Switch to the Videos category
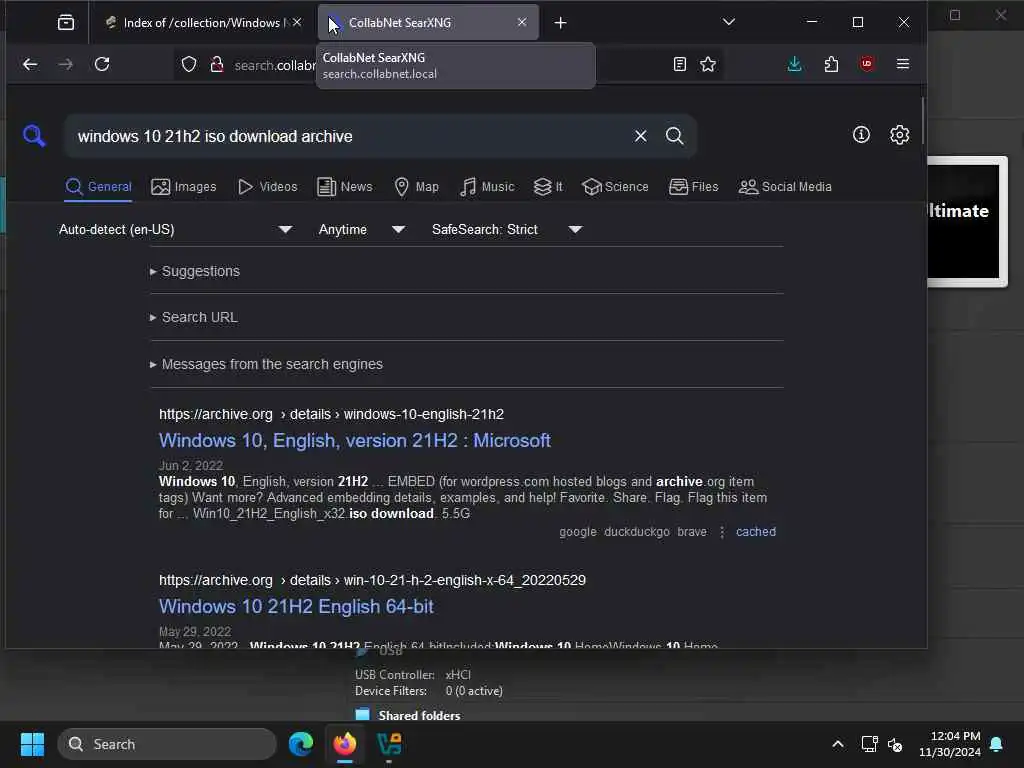This screenshot has width=1024, height=768. [x=268, y=187]
